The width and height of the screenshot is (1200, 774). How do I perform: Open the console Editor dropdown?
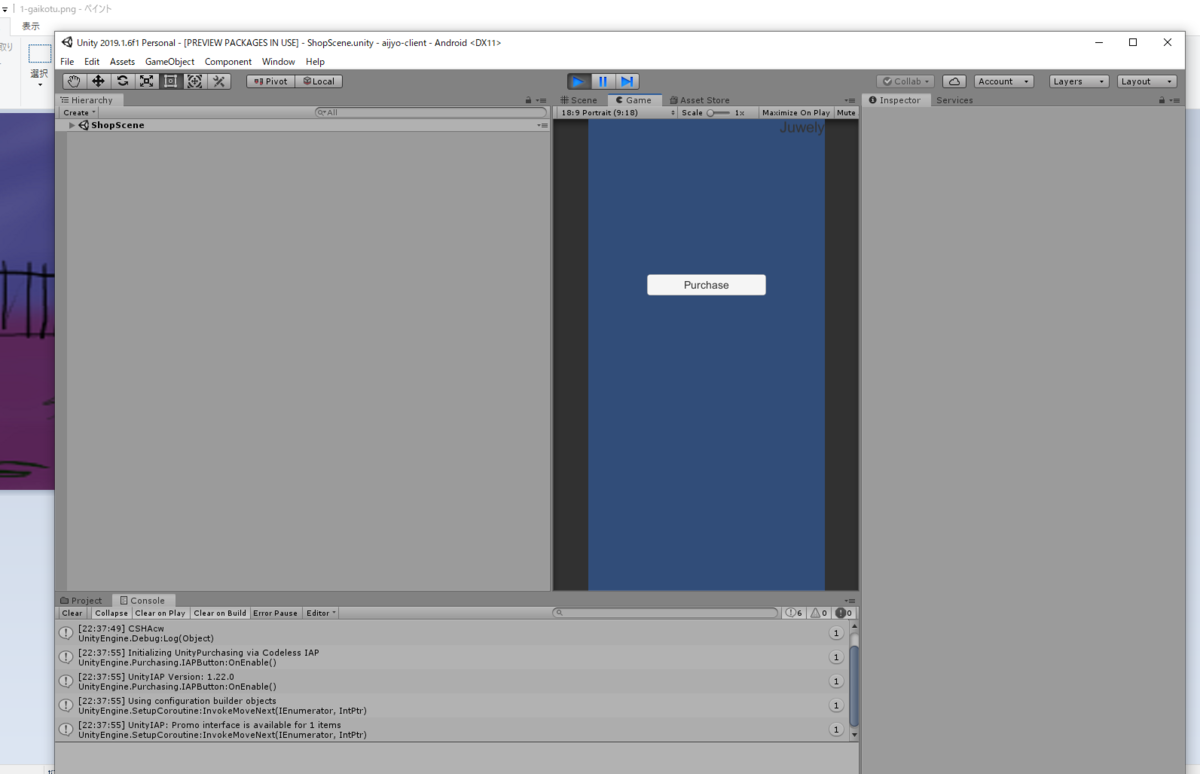click(320, 613)
